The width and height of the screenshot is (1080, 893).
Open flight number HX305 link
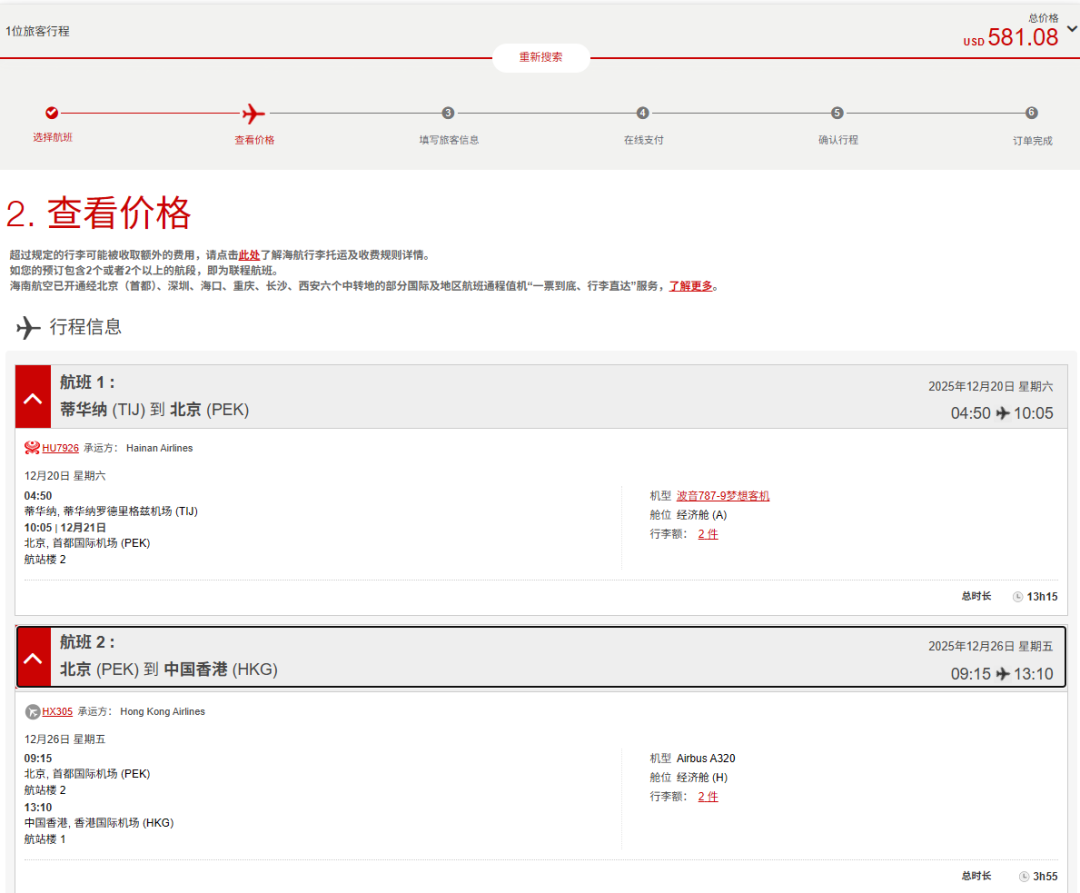[x=57, y=712]
